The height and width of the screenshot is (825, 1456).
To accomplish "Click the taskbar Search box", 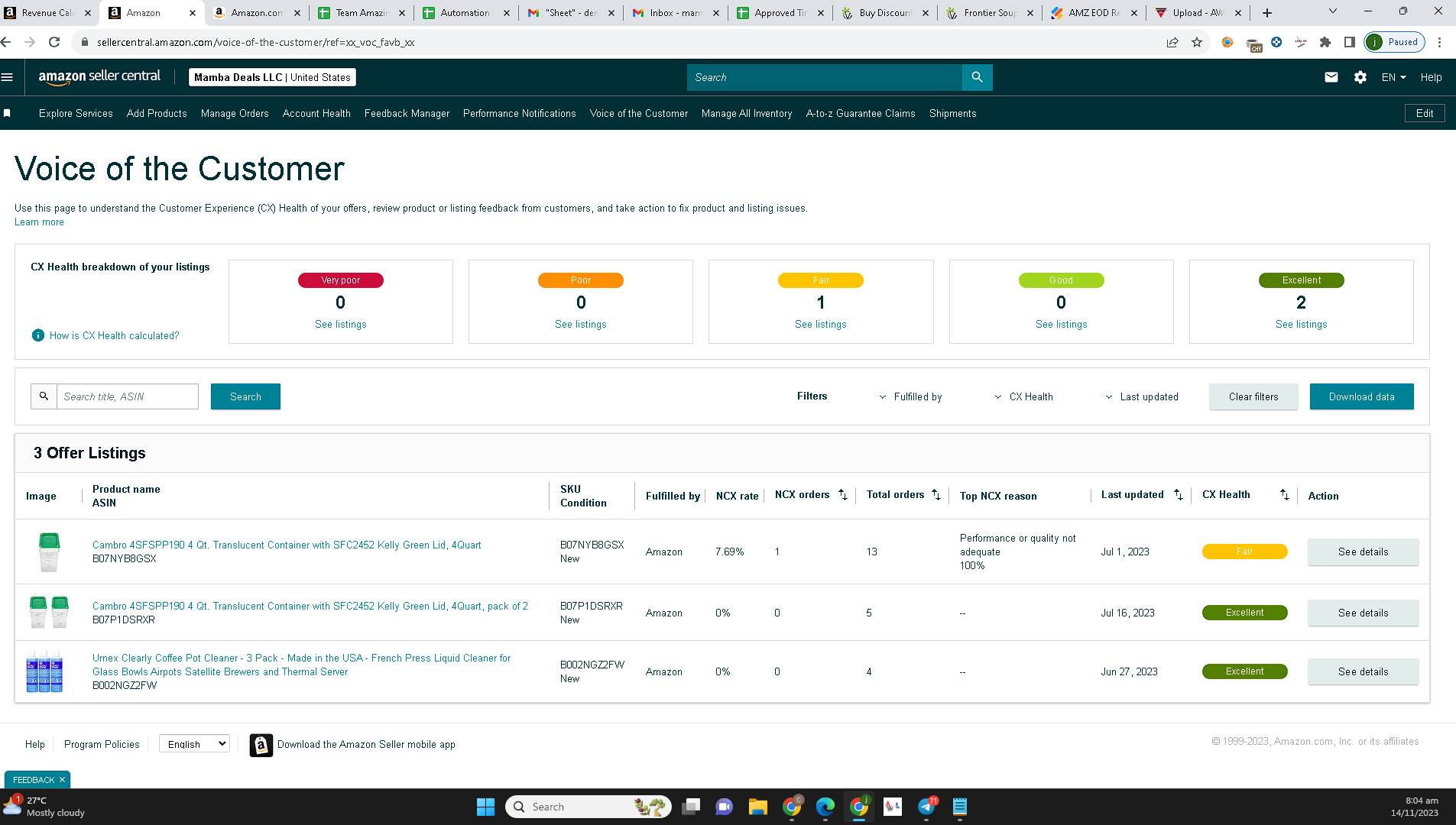I will [589, 807].
